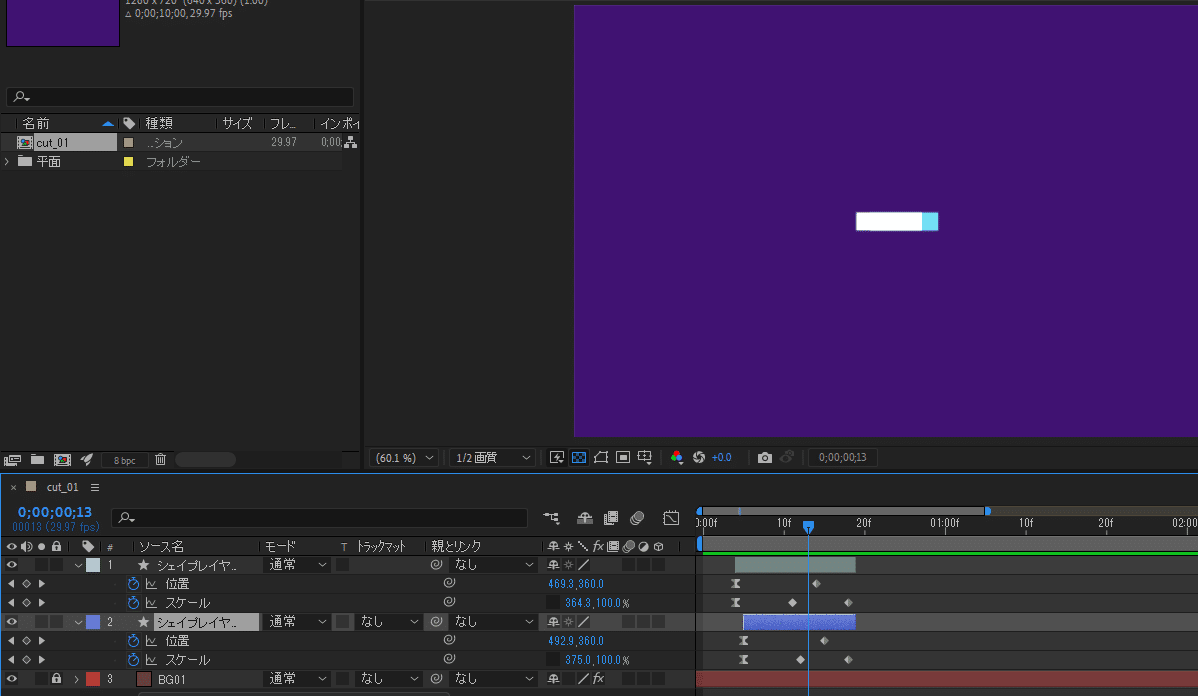Click the ソース名 column header
Viewport: 1198px width, 696px height.
point(161,547)
